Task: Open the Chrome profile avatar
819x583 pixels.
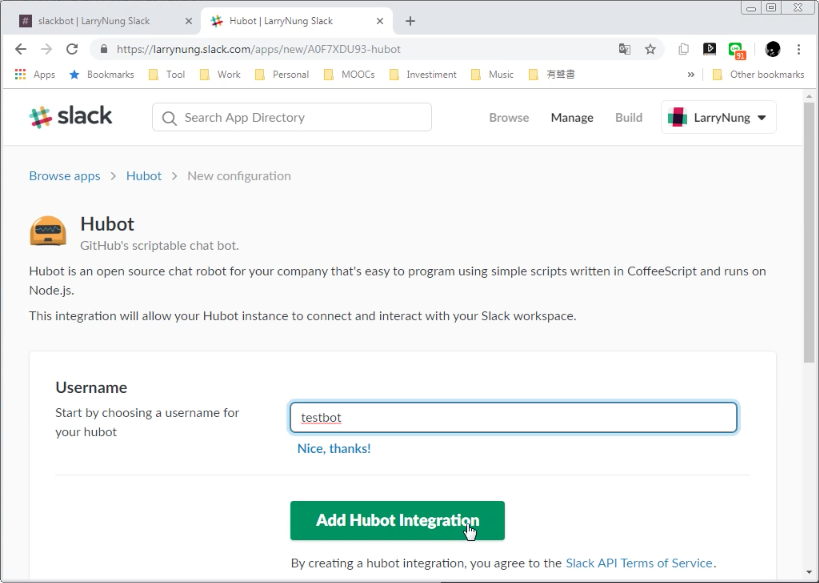Action: [x=773, y=49]
